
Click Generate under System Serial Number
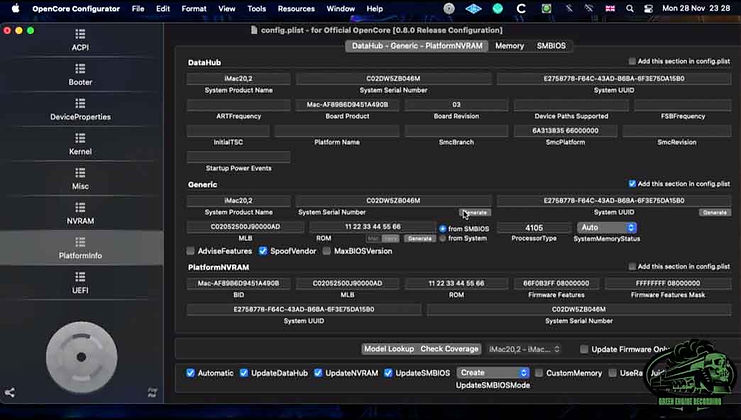(475, 213)
